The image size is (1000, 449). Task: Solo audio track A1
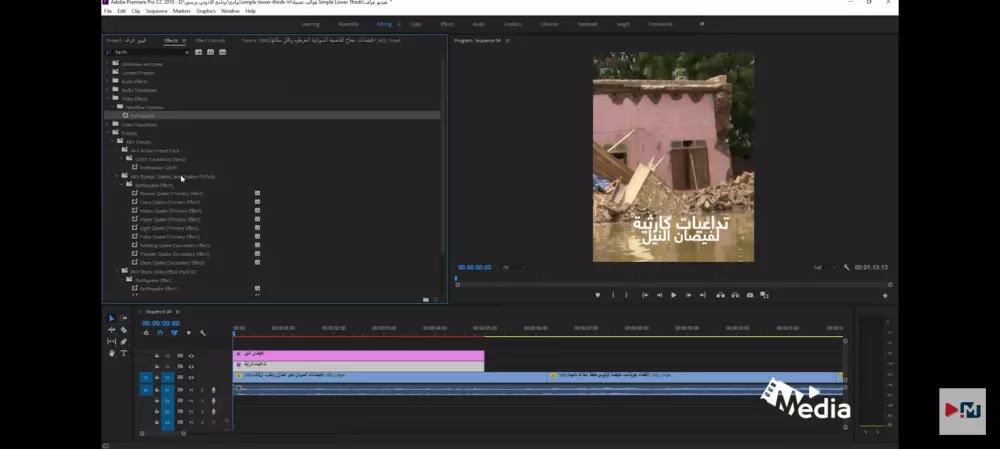202,390
